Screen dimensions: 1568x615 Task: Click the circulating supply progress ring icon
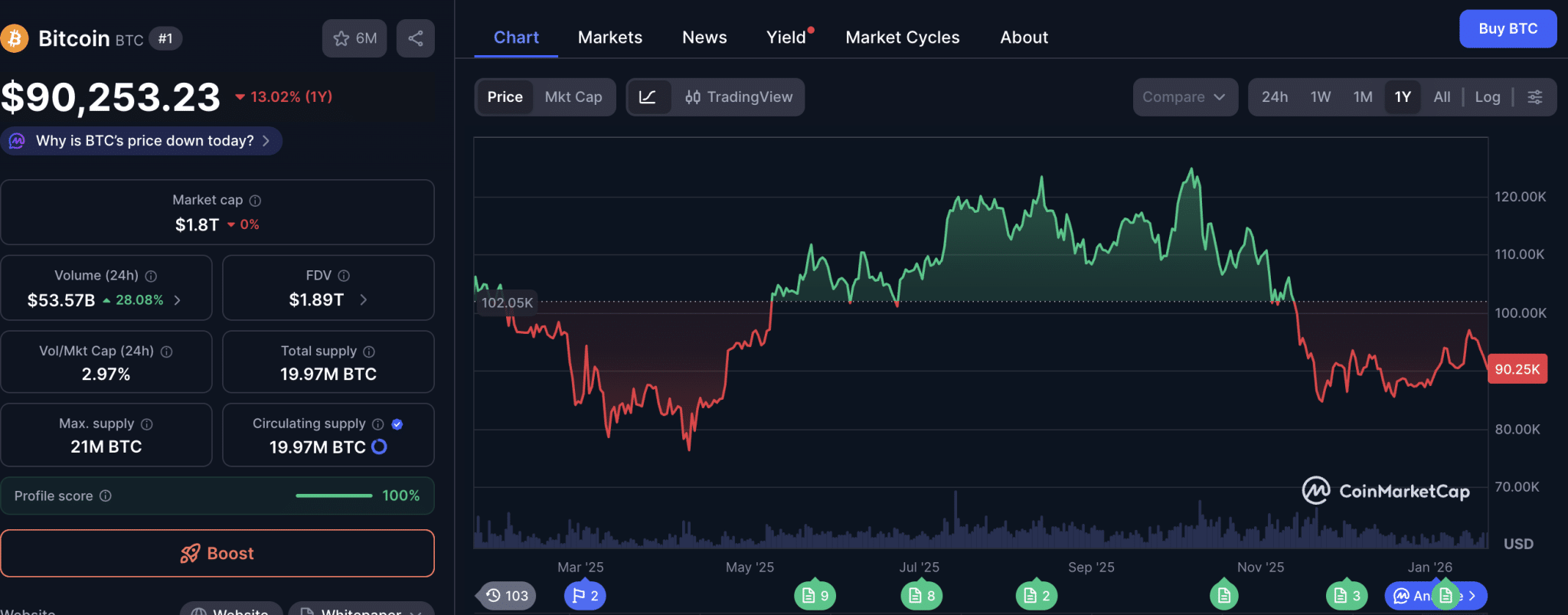coord(379,447)
